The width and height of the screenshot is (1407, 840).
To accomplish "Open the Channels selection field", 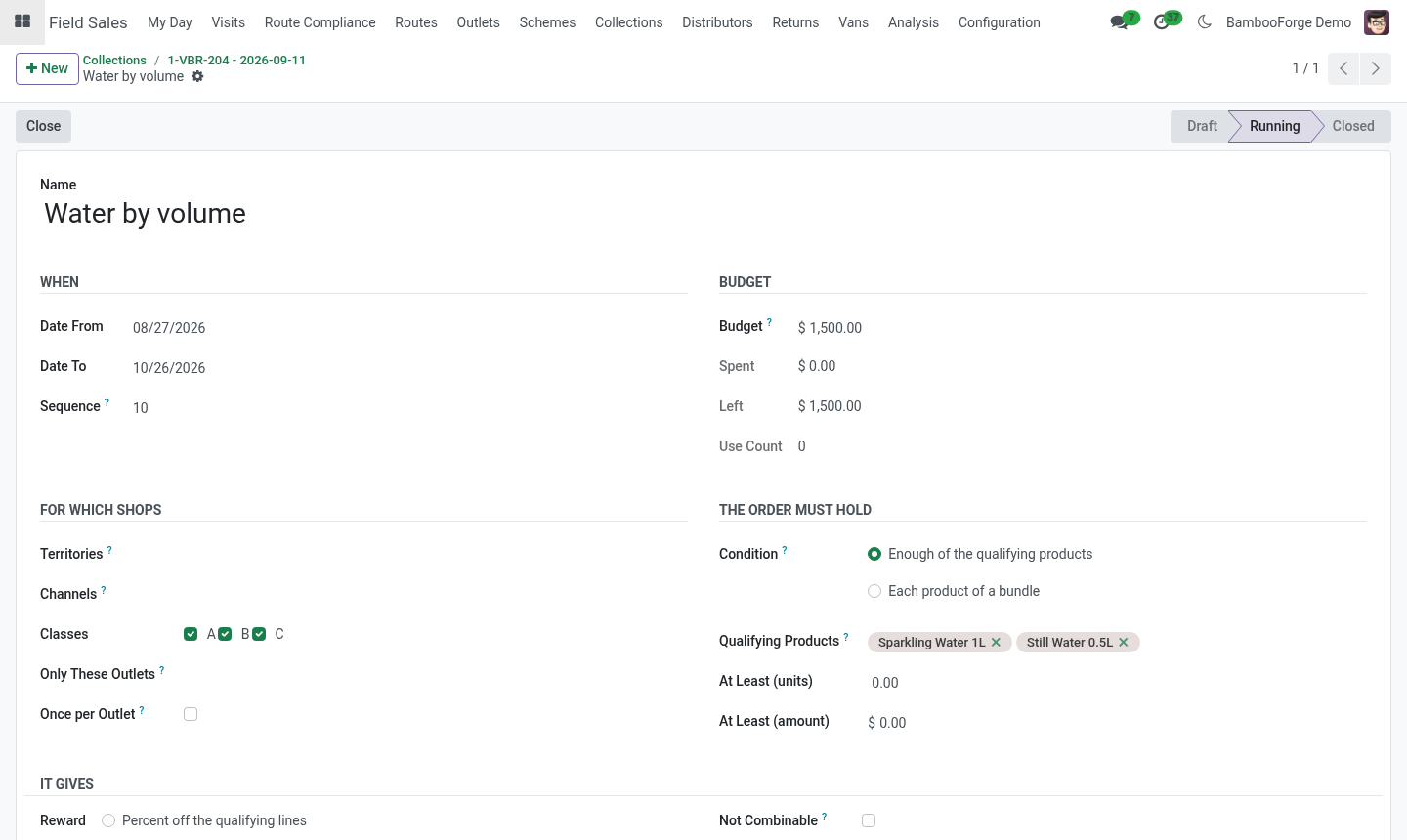I will [435, 594].
